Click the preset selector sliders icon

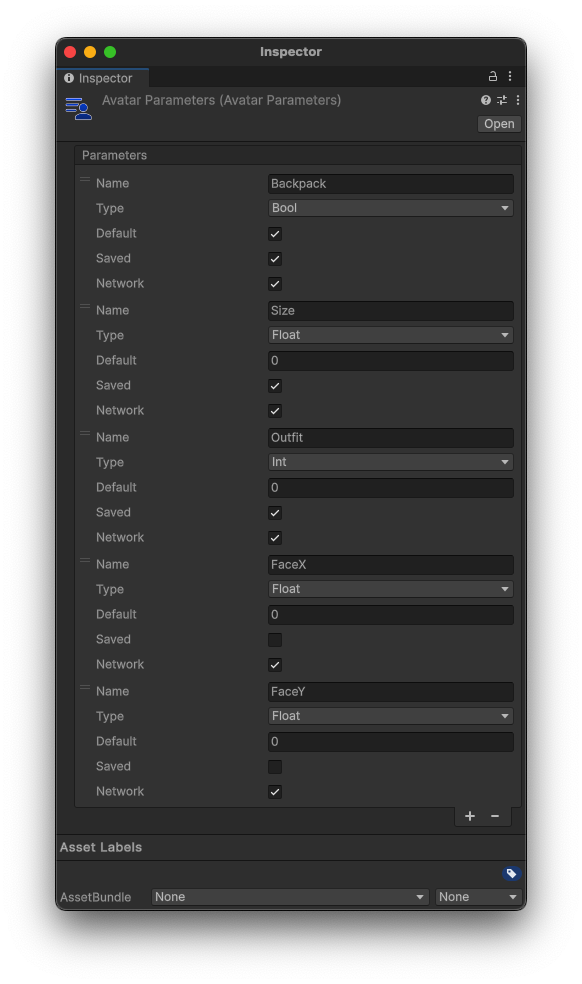pyautogui.click(x=502, y=100)
